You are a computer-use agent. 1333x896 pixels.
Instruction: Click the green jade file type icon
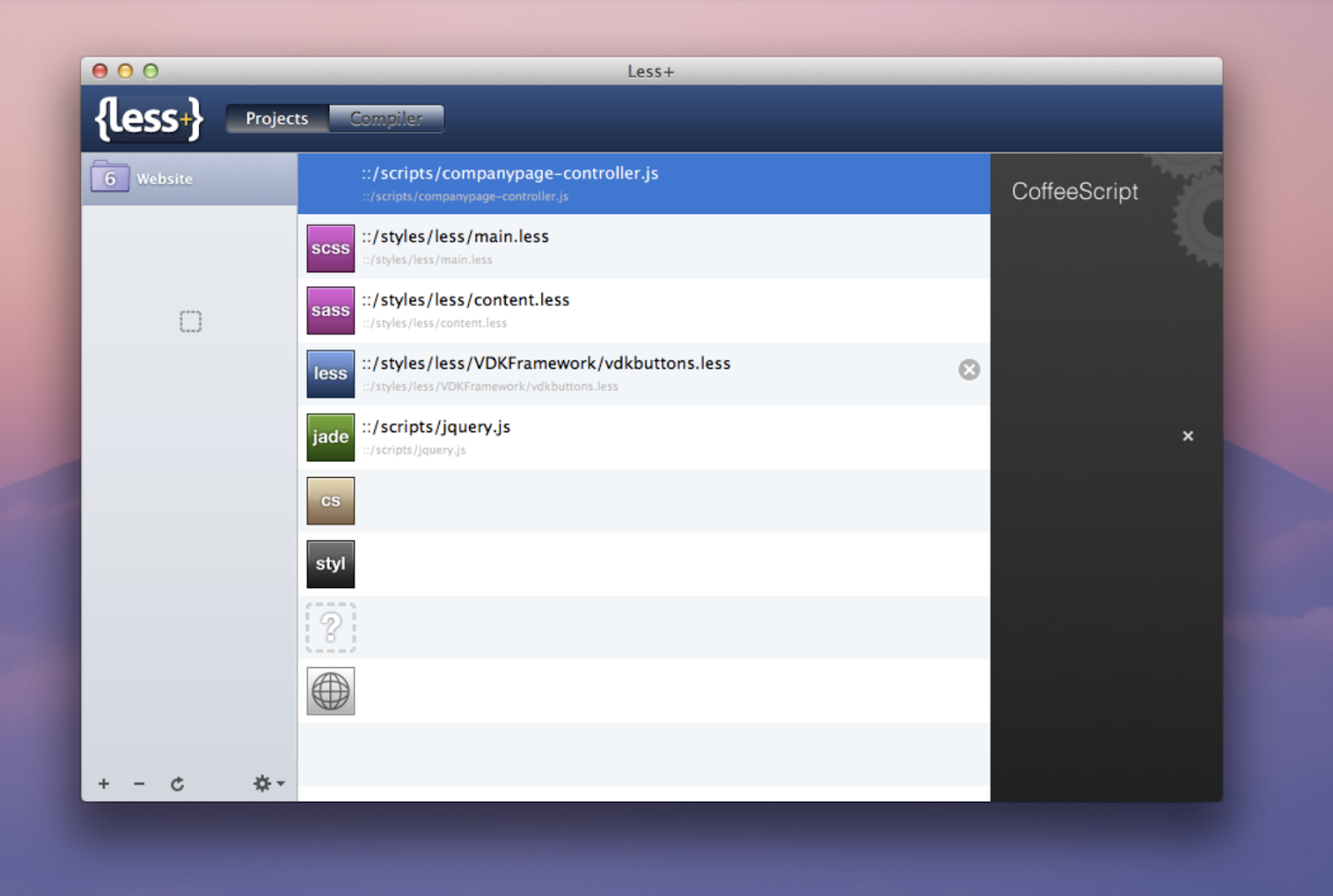click(x=331, y=437)
